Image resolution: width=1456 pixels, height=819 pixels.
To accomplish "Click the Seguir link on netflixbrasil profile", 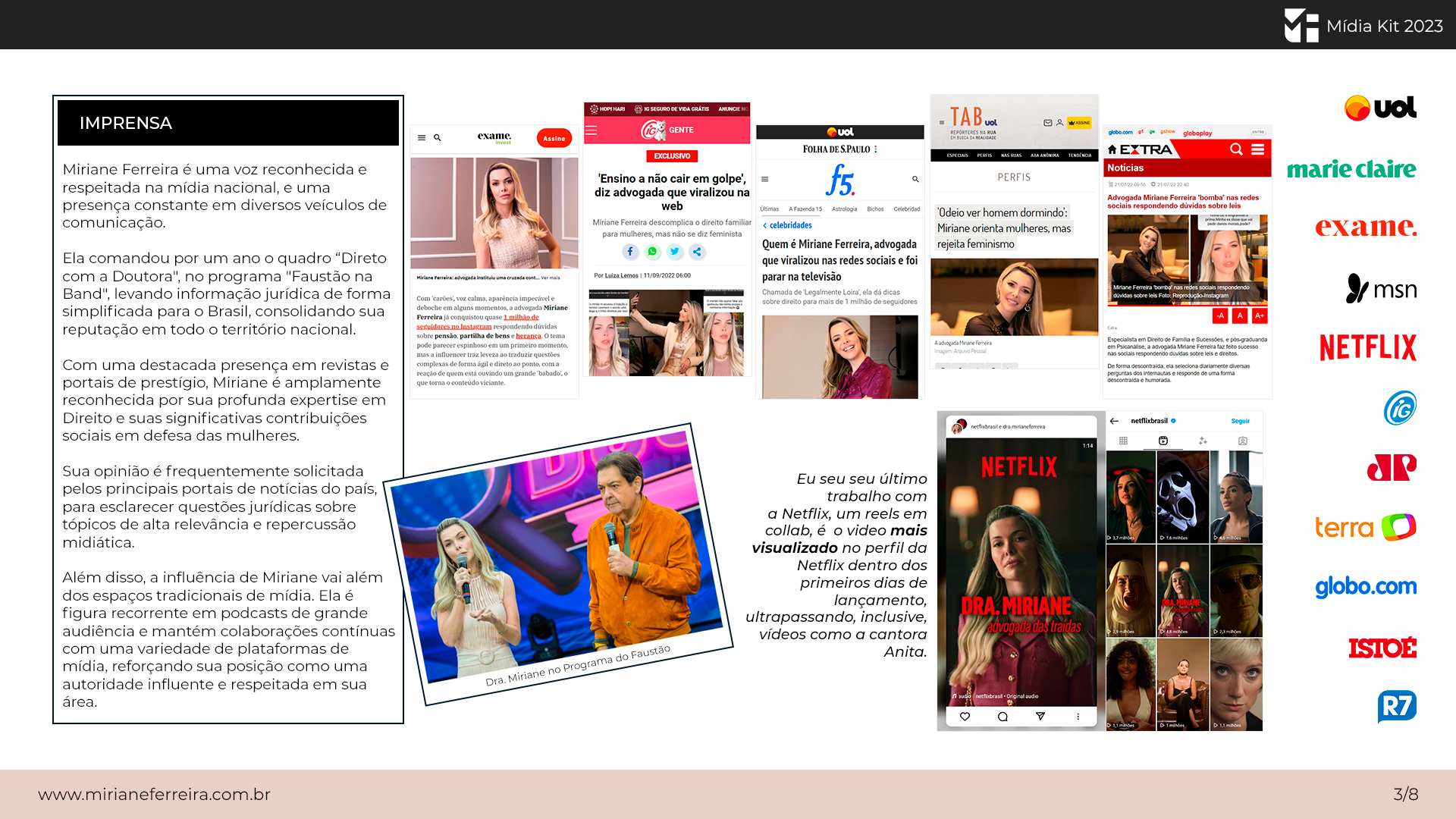I will 1241,421.
